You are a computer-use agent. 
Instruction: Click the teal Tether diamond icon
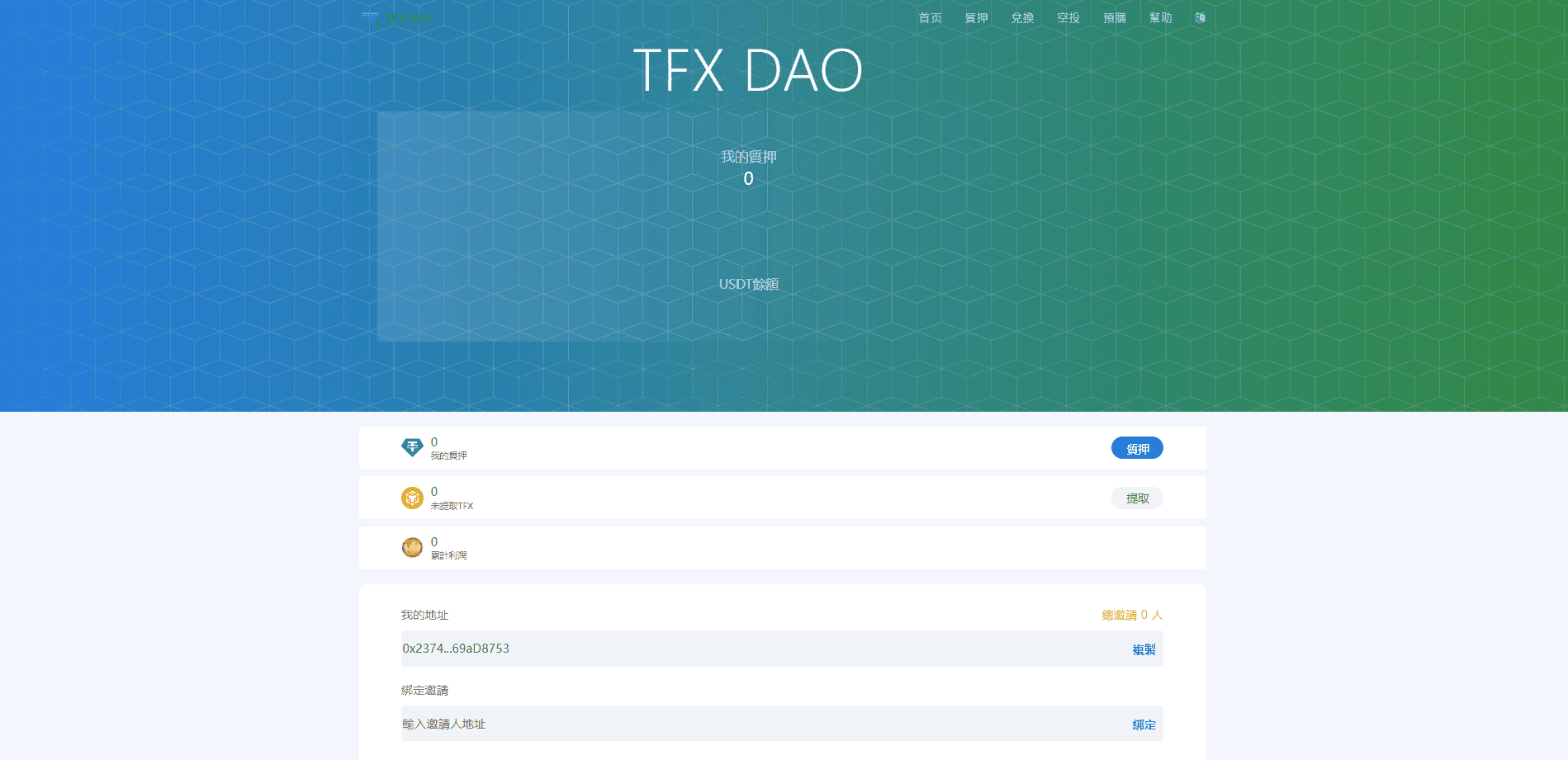point(412,448)
